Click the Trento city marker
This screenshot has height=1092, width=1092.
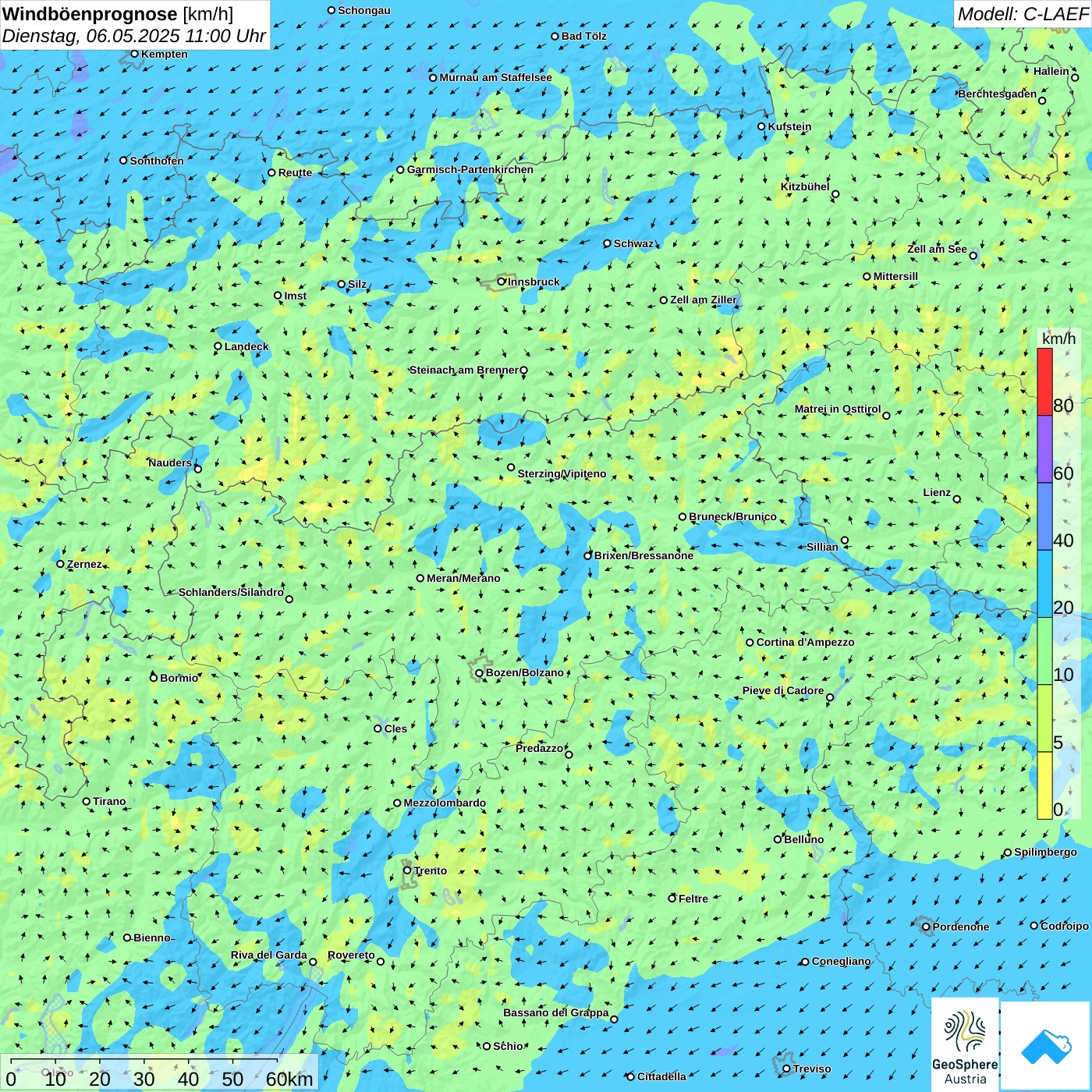coord(407,870)
